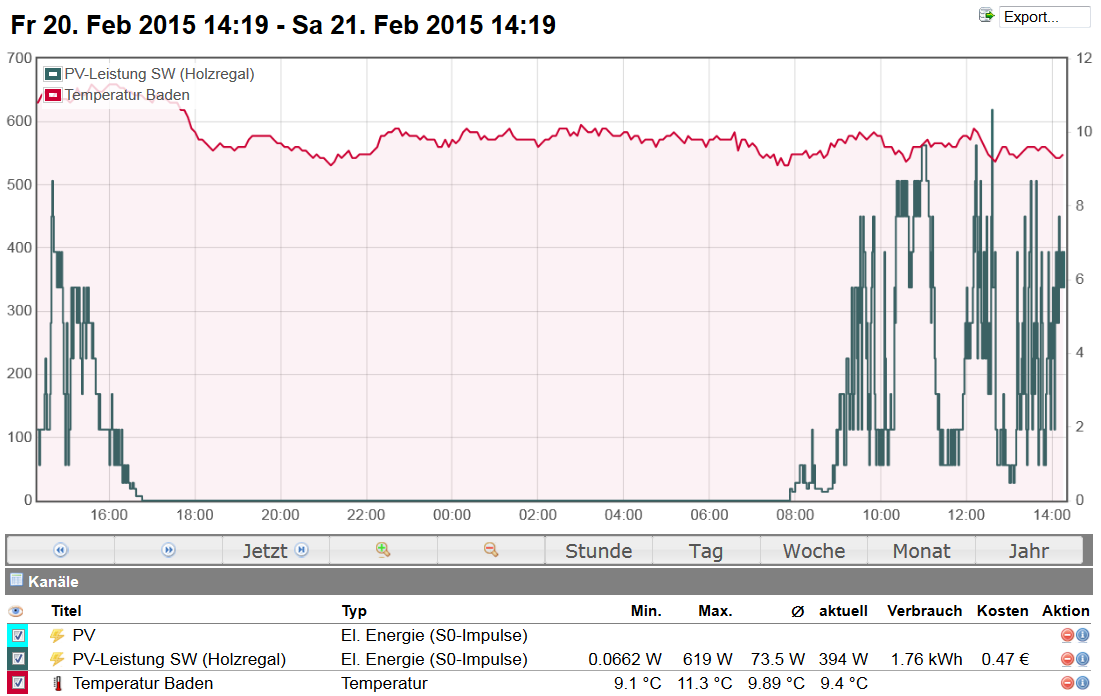Viewport: 1101px width, 696px height.
Task: Zoom in using the plus magnifier
Action: coord(383,550)
